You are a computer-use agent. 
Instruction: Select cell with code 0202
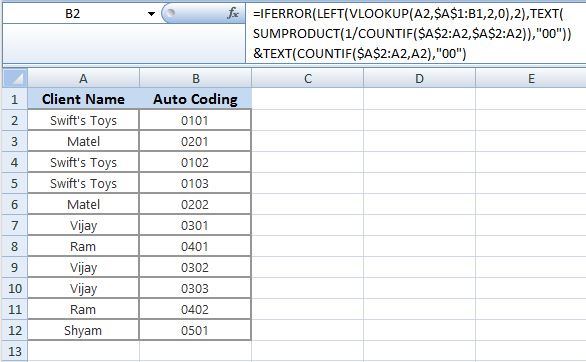195,204
